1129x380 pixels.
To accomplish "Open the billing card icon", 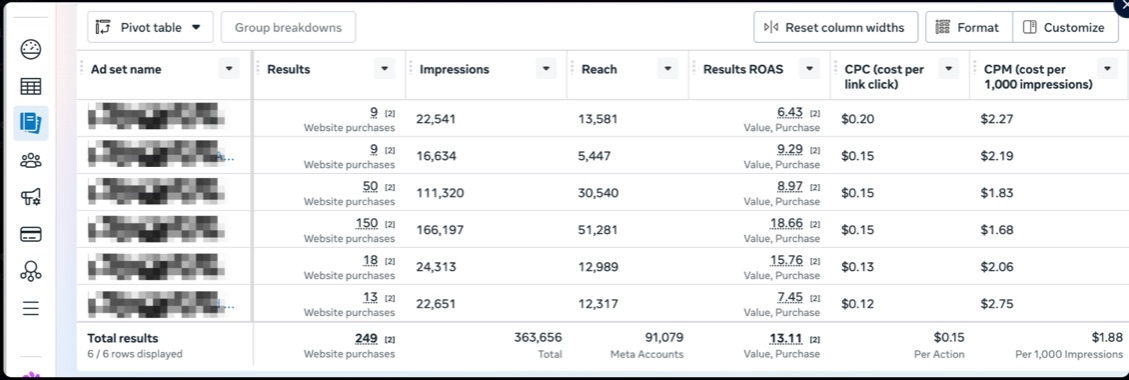I will click(x=30, y=235).
